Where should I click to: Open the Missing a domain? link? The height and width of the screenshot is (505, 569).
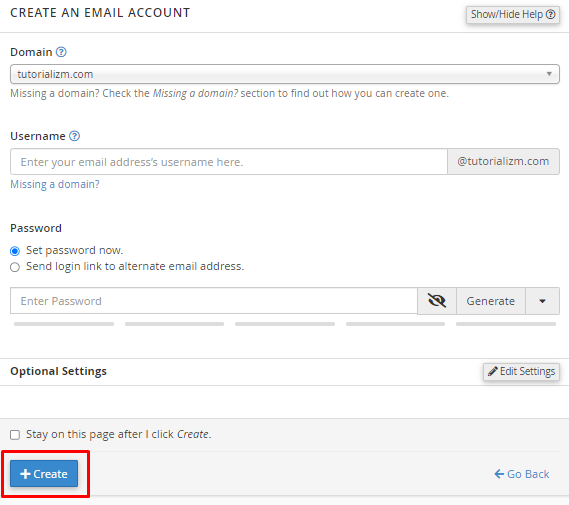55,184
